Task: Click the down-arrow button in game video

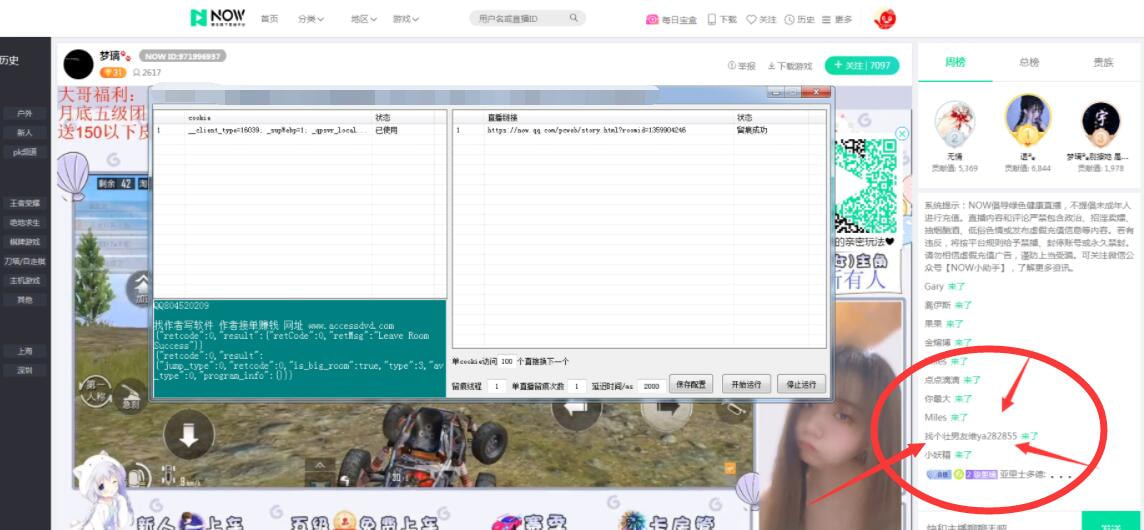Action: pyautogui.click(x=189, y=435)
